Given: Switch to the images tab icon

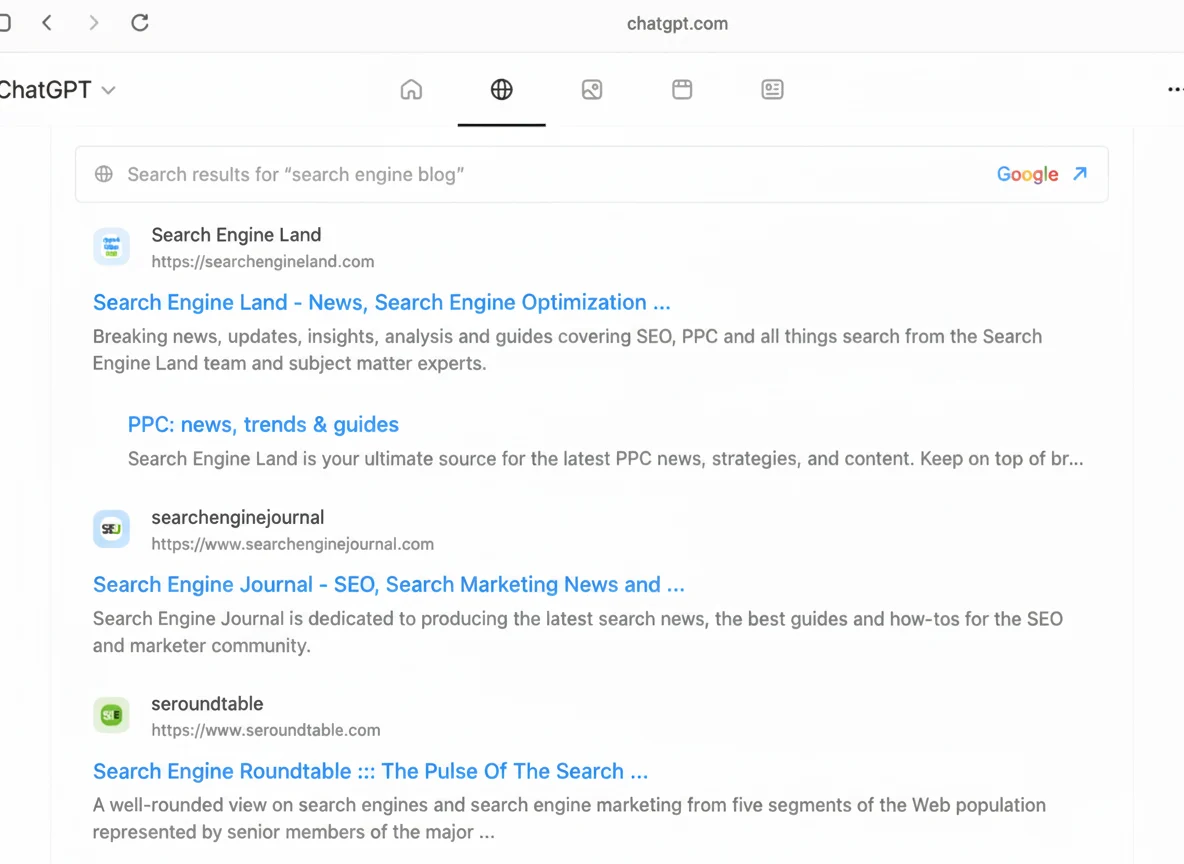Looking at the screenshot, I should click(x=592, y=90).
